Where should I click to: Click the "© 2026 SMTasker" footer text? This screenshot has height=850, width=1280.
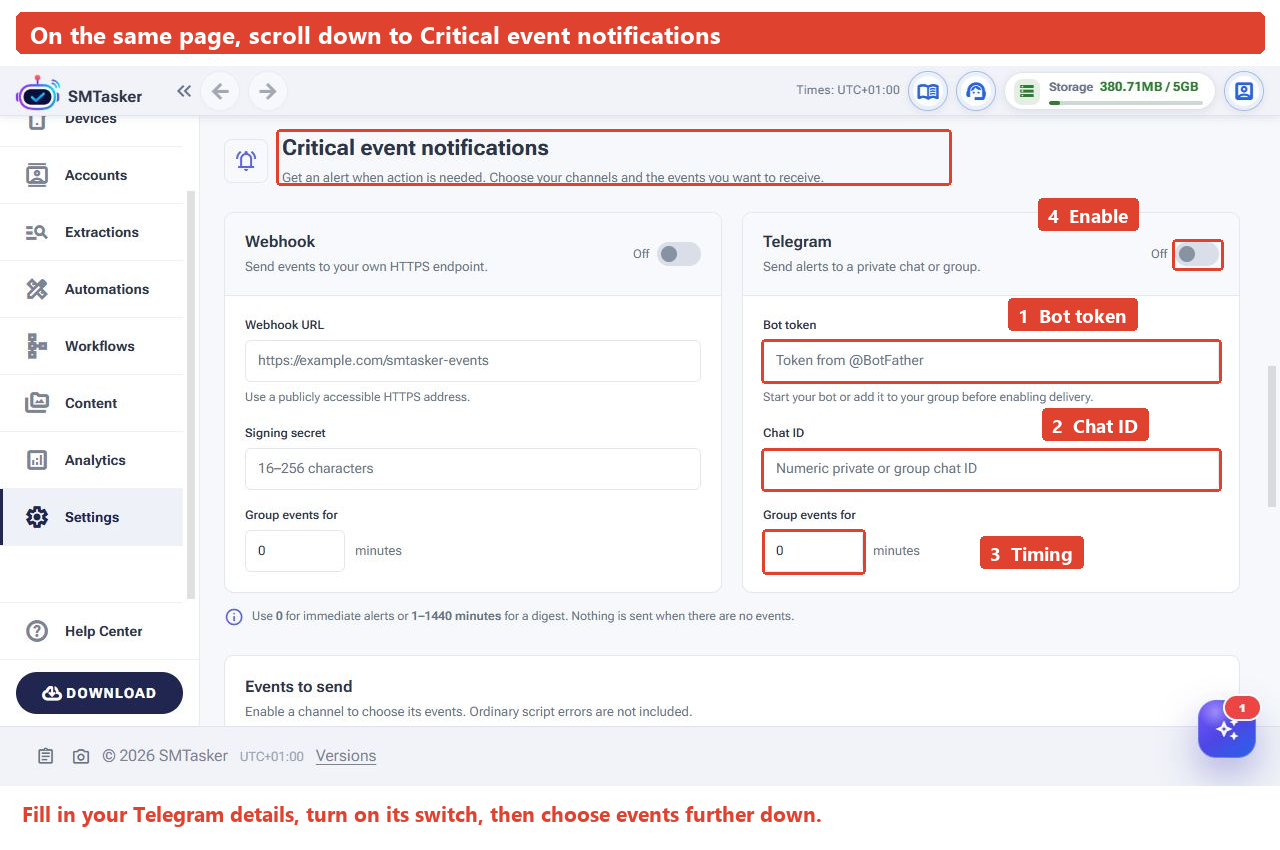165,756
